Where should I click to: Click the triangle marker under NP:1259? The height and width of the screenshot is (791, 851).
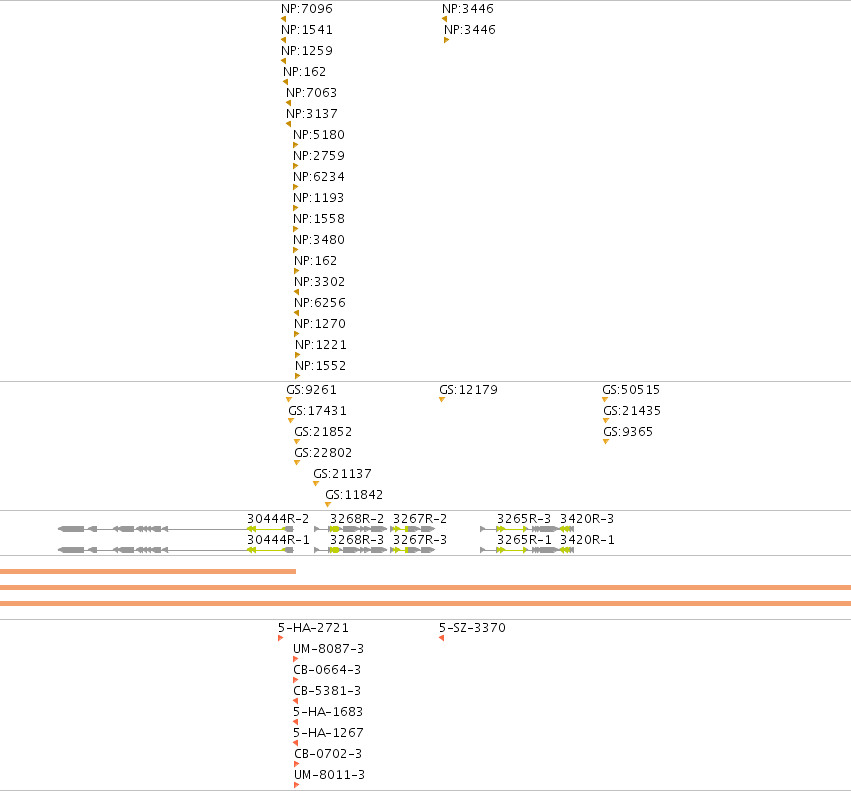[x=283, y=61]
